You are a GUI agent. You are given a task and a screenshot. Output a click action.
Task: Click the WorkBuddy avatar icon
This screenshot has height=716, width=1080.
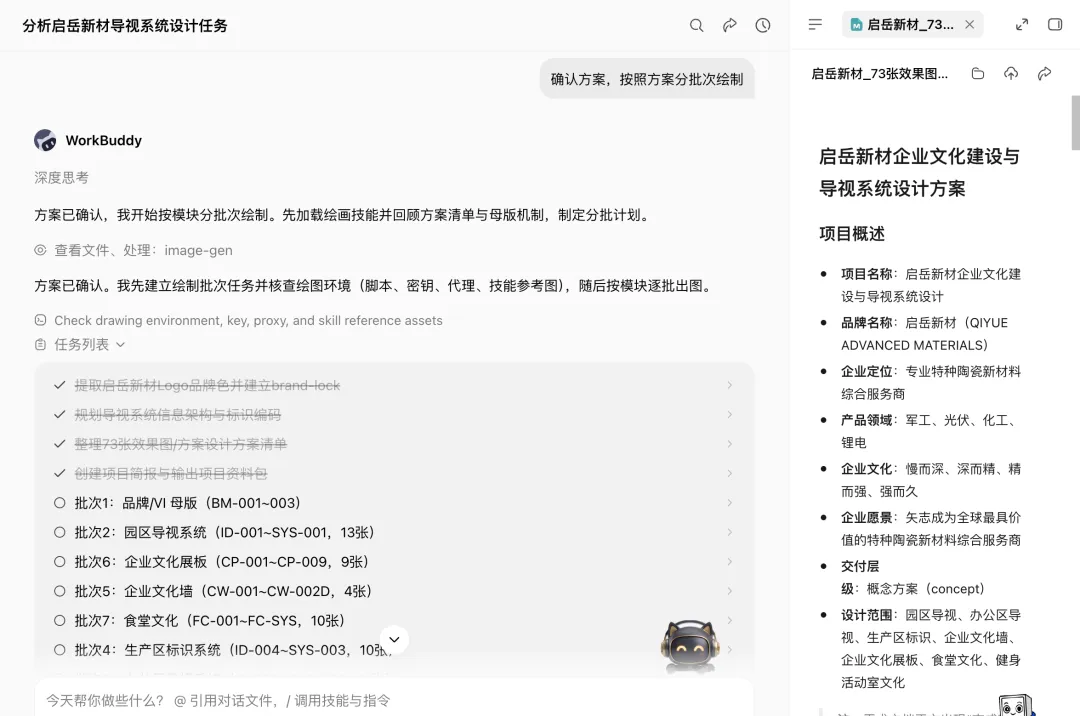[x=45, y=140]
